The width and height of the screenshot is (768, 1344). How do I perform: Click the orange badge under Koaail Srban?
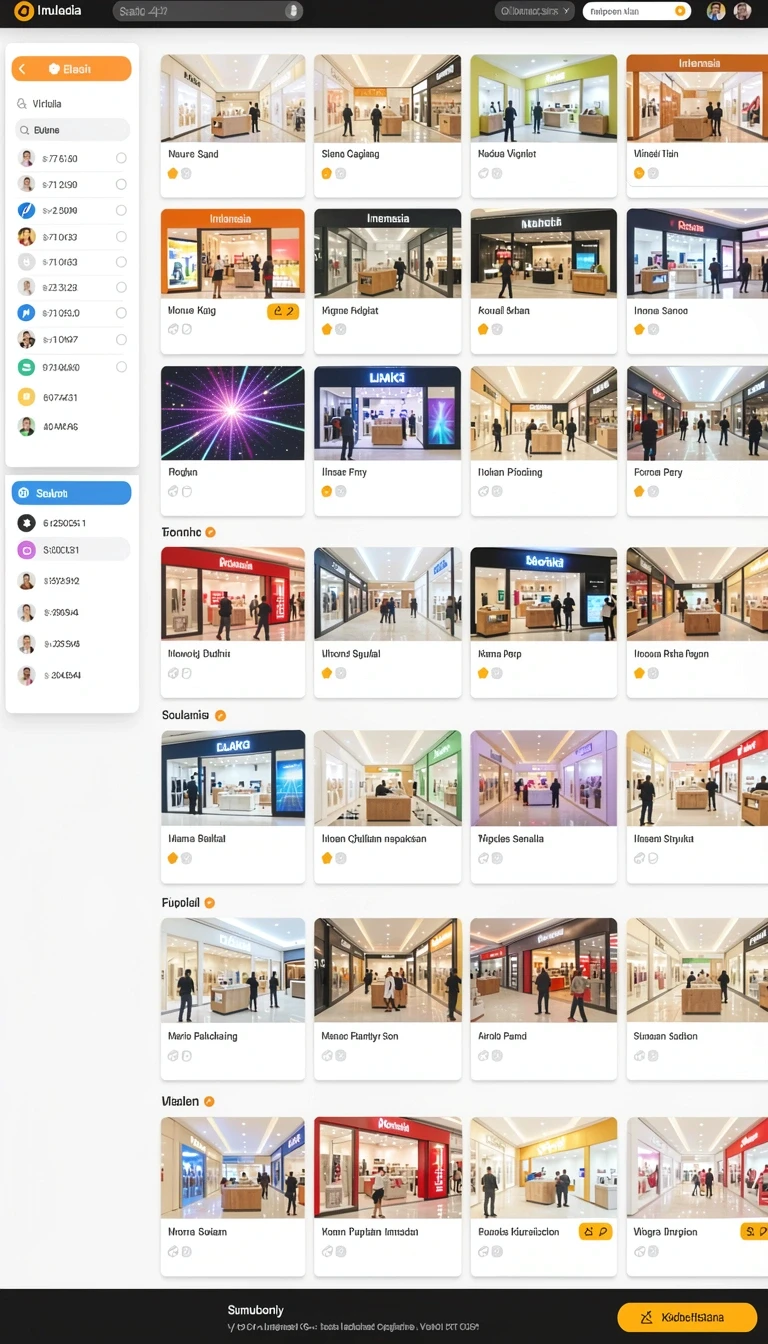[x=483, y=329]
